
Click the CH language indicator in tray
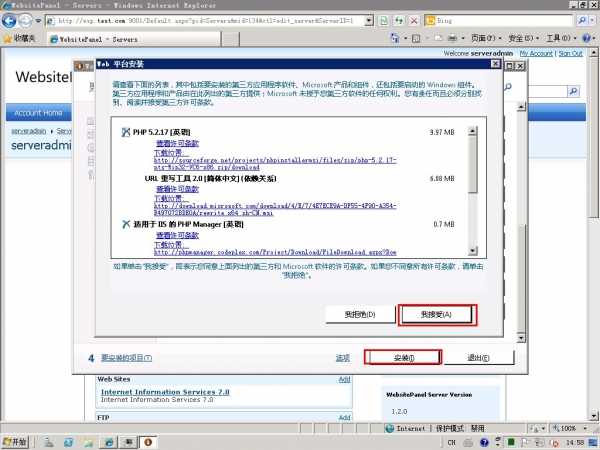tap(452, 443)
